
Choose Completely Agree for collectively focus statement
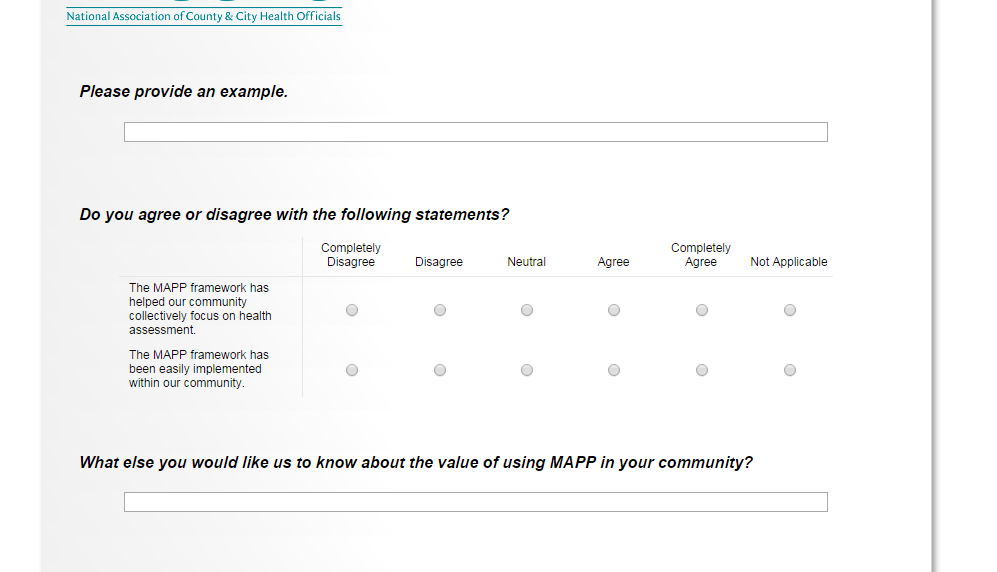click(702, 310)
